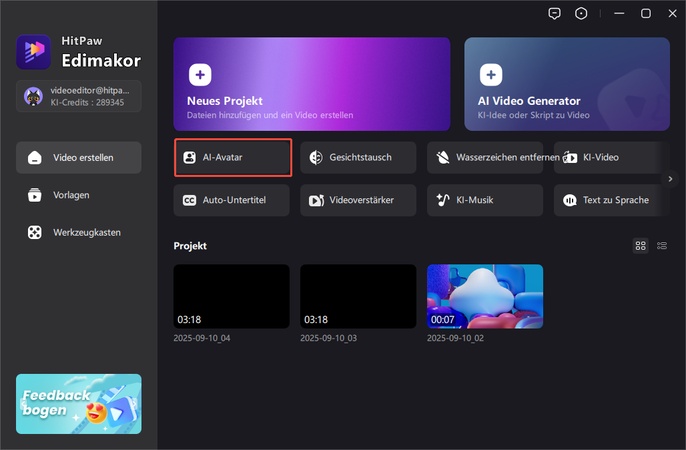Image resolution: width=686 pixels, height=450 pixels.
Task: Open the account profile avatar
Action: 33,96
